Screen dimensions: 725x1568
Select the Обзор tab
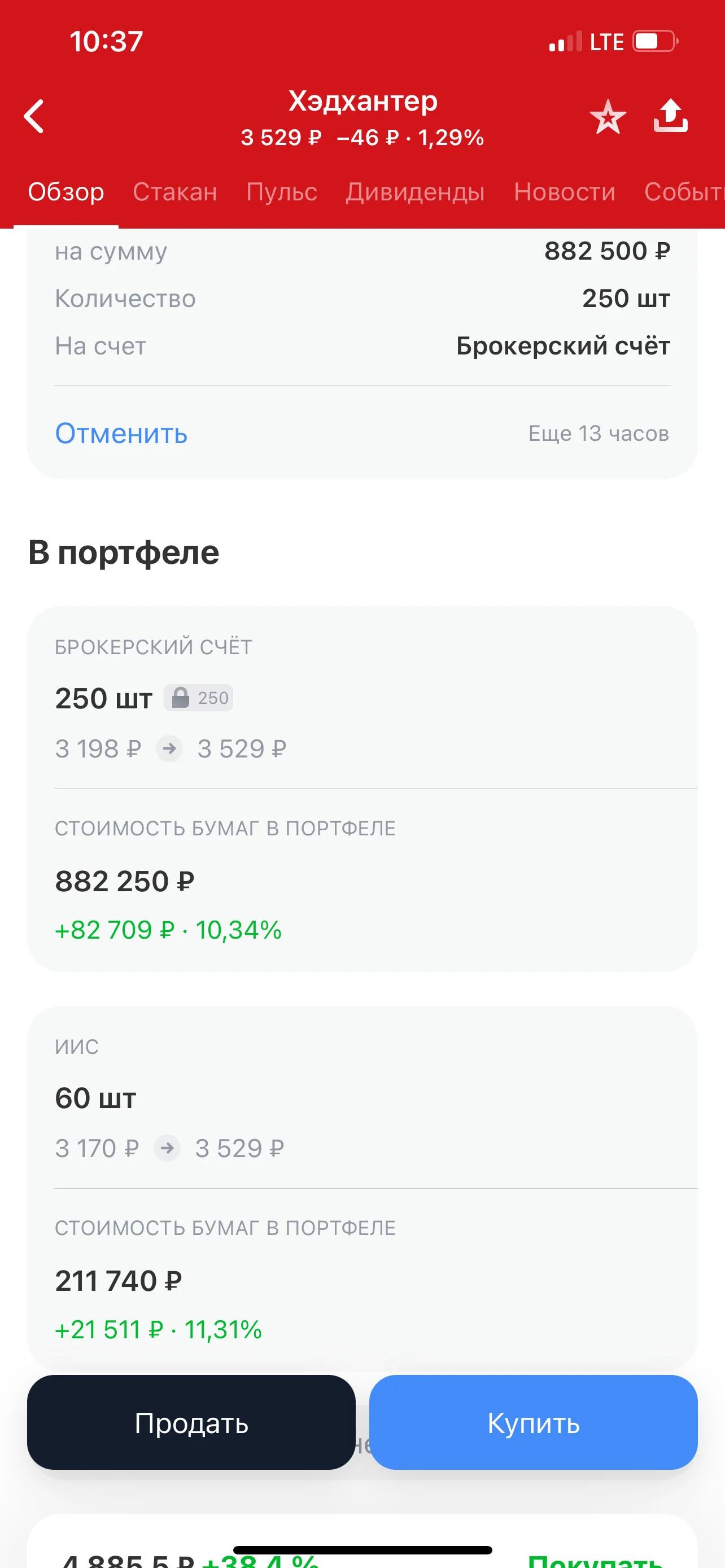(65, 192)
